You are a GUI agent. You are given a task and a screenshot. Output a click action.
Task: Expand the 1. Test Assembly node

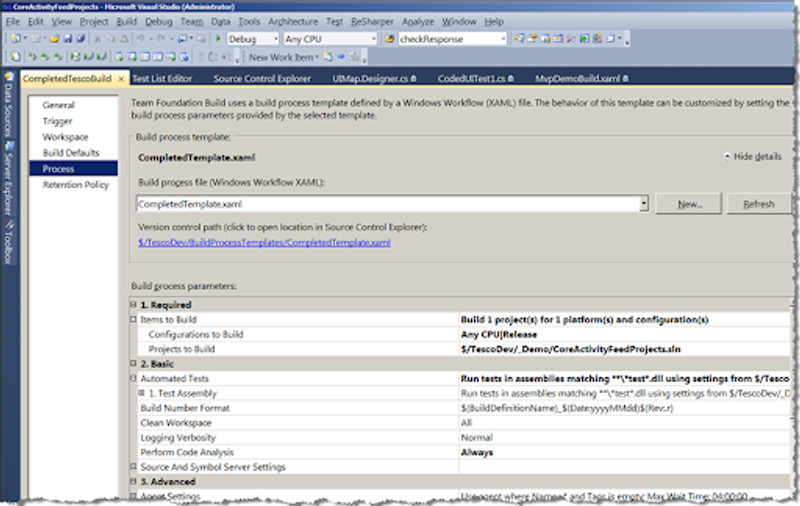tap(142, 393)
